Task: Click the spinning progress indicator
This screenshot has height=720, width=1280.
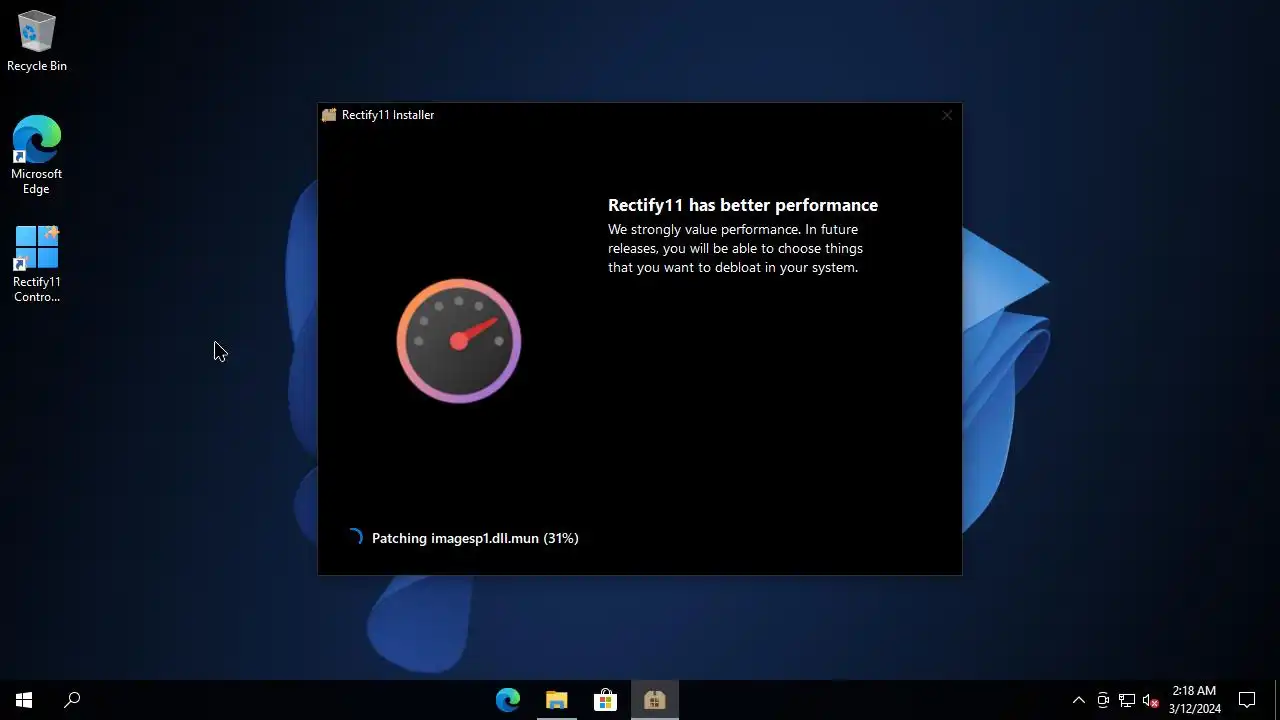Action: coord(354,538)
